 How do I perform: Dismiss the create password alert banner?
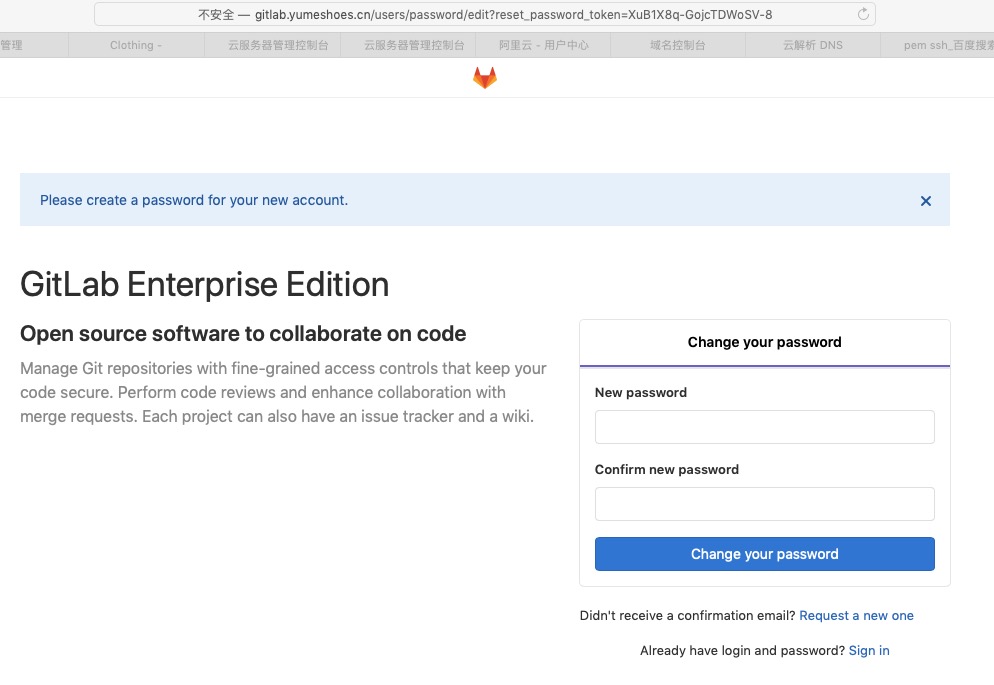[x=926, y=201]
